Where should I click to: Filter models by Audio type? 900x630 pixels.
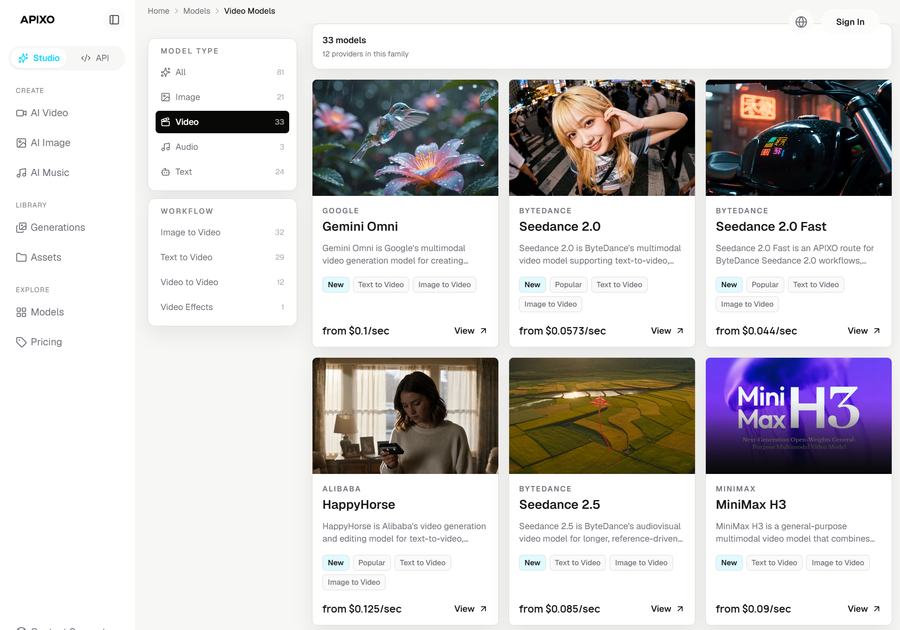point(222,147)
